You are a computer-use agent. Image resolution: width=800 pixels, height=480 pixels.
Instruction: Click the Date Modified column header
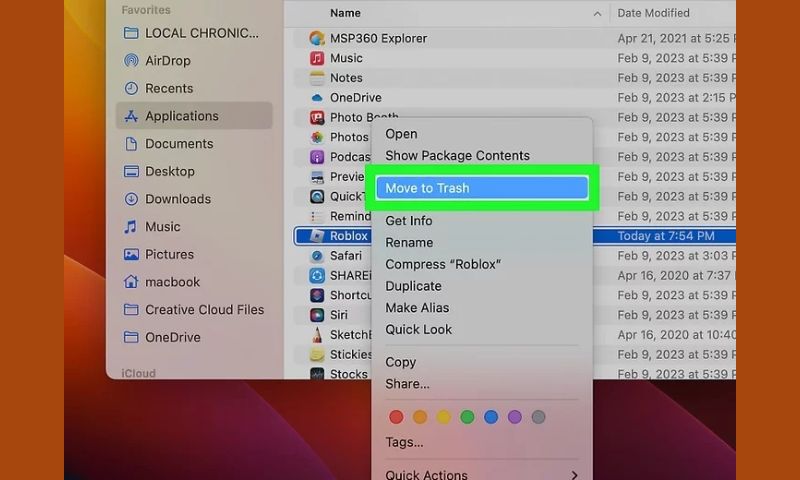(654, 13)
